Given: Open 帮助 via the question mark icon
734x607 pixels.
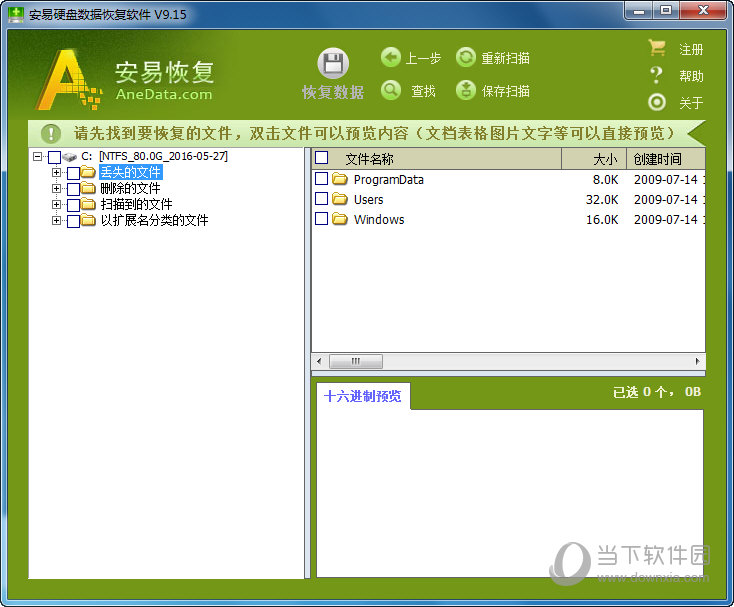Looking at the screenshot, I should [657, 75].
